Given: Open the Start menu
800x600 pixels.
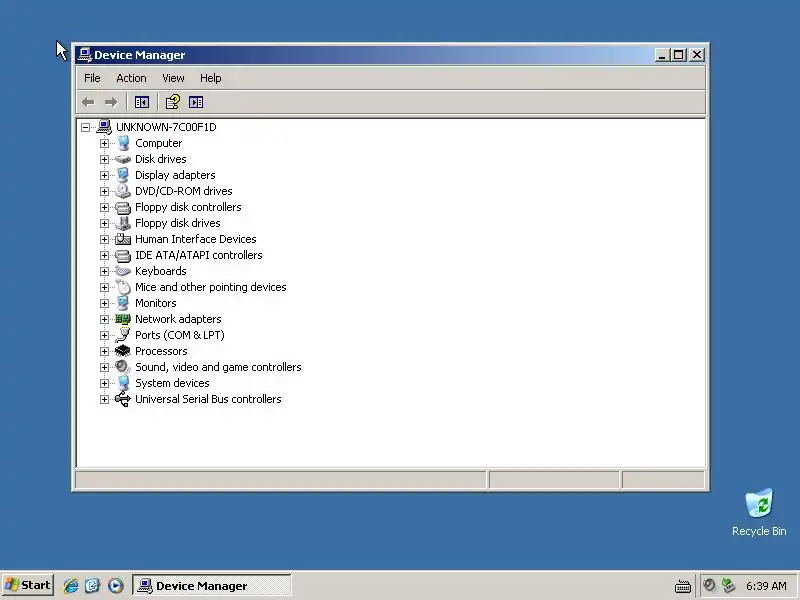Looking at the screenshot, I should (x=28, y=585).
